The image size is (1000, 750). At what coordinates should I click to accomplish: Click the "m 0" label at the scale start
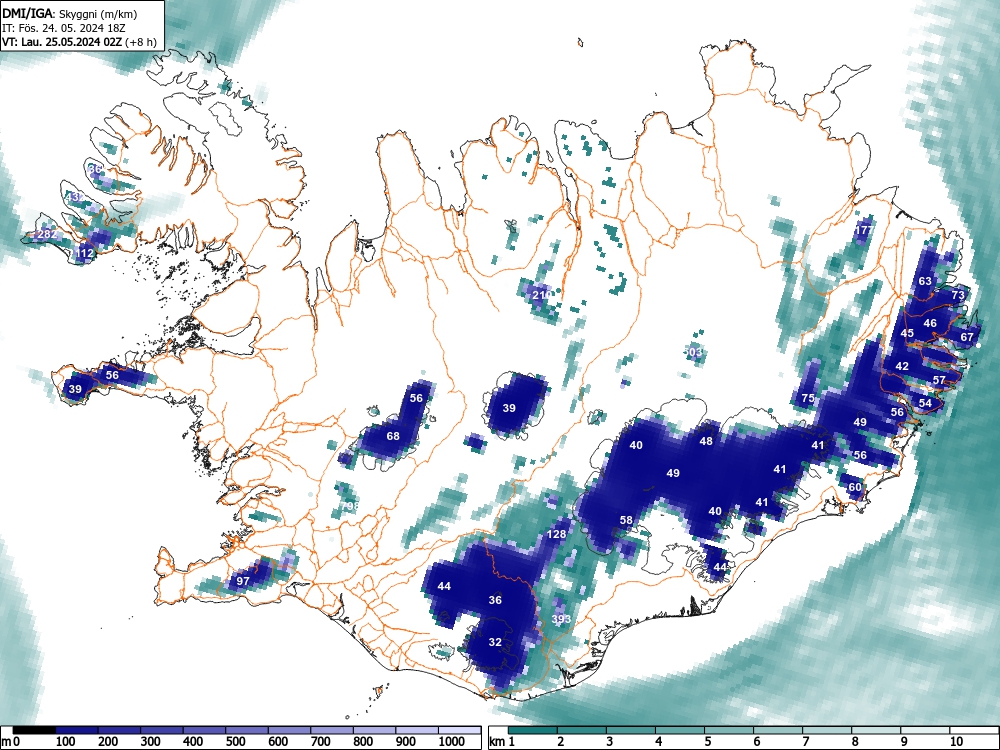[11, 741]
